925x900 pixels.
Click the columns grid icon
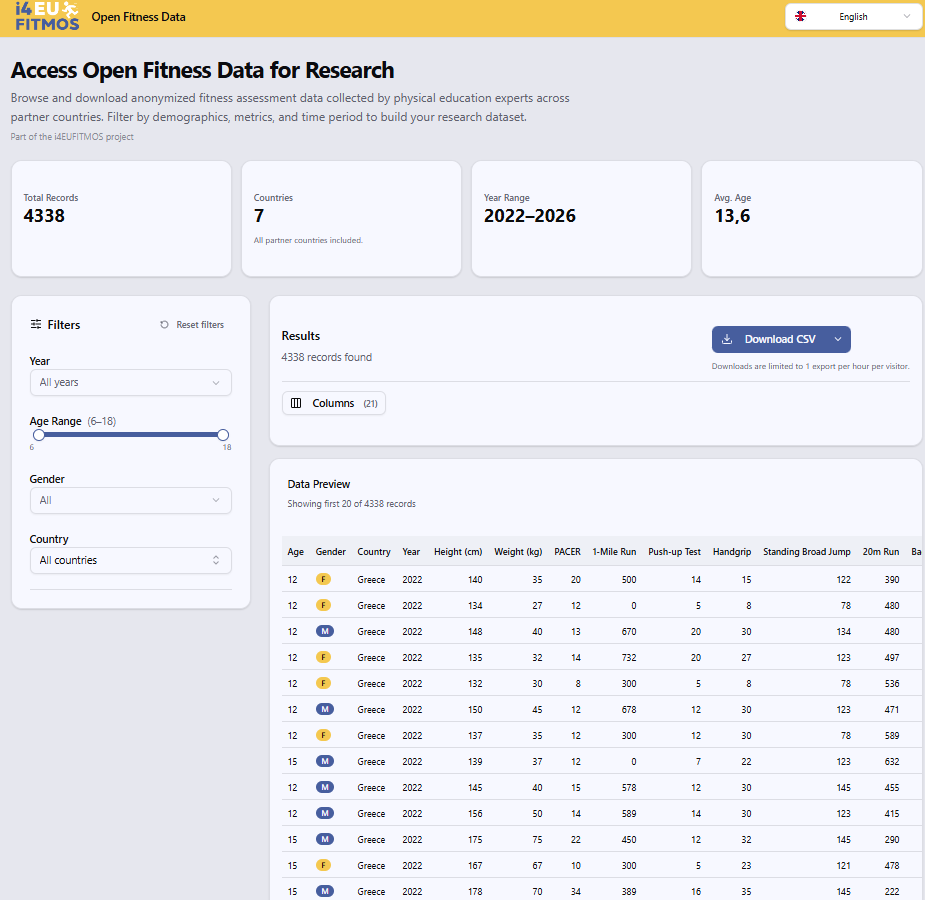click(296, 403)
